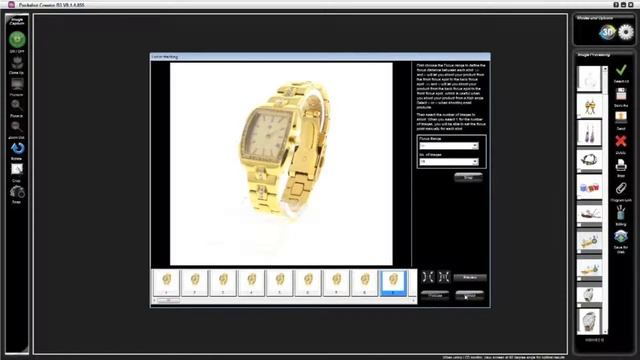
Task: Click the Snap camera icon in left panel
Action: (17, 192)
